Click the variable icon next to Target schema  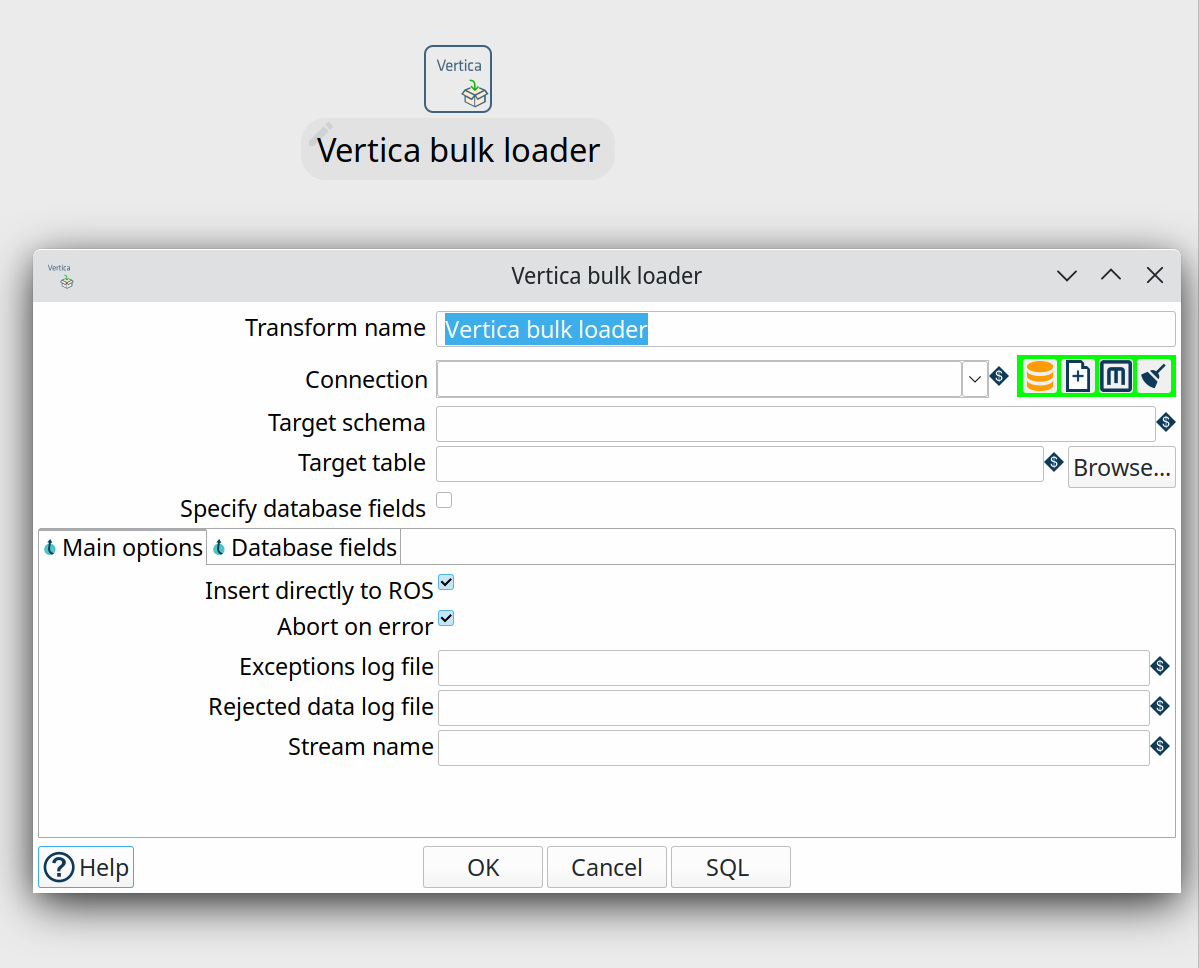click(x=1165, y=423)
